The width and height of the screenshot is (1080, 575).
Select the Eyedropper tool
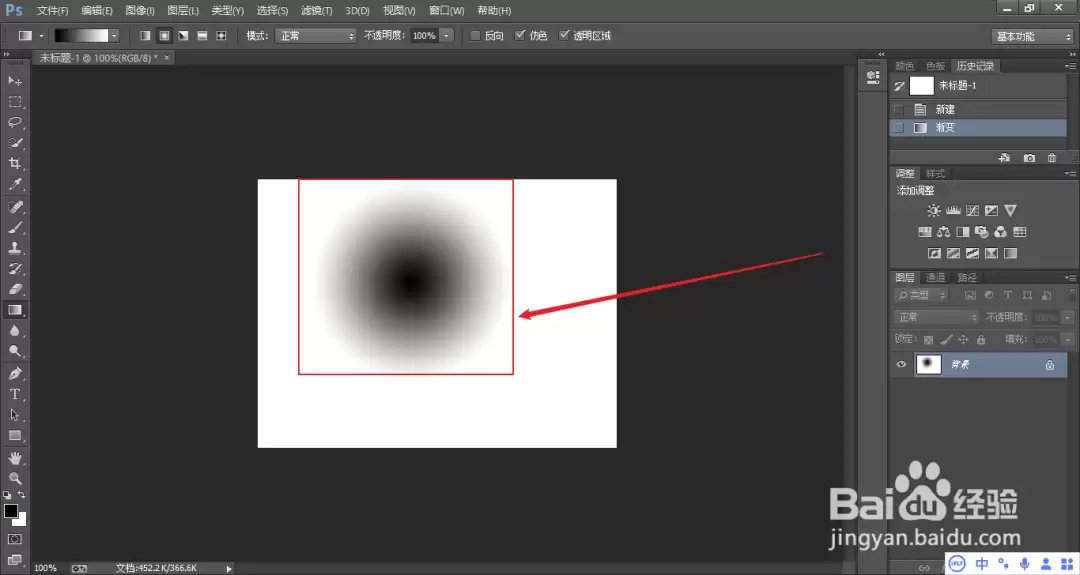click(15, 185)
